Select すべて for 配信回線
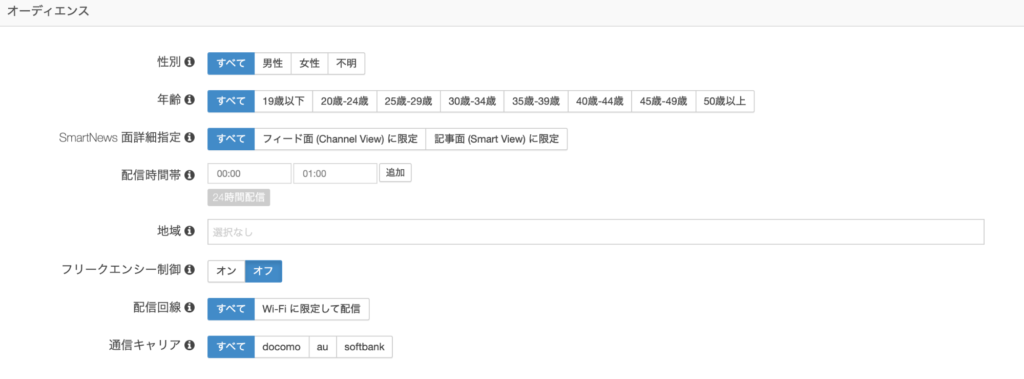The image size is (1024, 379). point(231,308)
